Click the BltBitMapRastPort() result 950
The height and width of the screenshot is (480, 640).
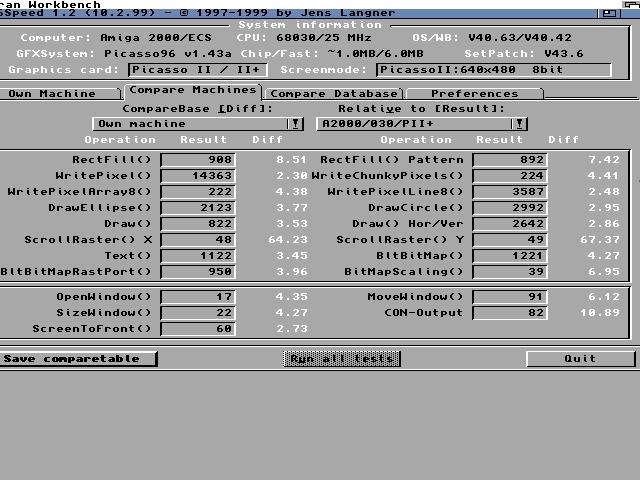(198, 271)
